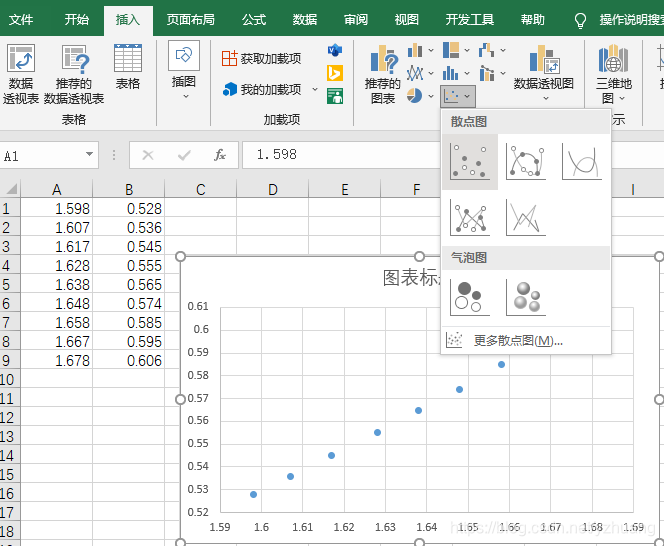Image resolution: width=664 pixels, height=546 pixels.
Task: Switch to the Formulas (公式) tab
Action: click(x=254, y=19)
